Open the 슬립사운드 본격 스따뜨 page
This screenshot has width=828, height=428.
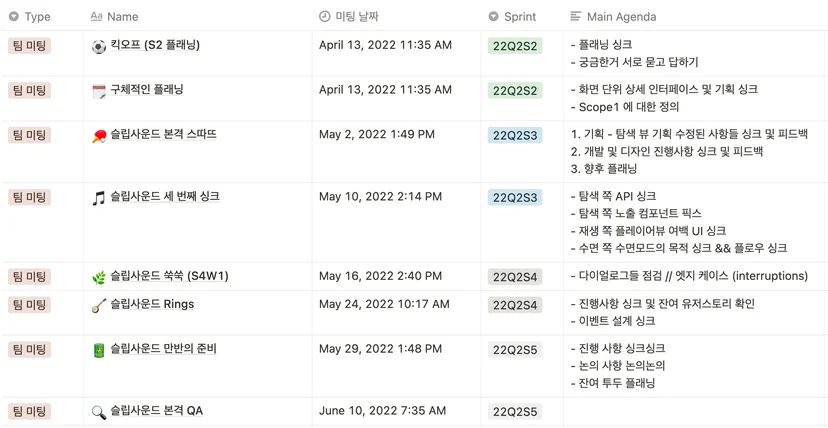(x=164, y=135)
